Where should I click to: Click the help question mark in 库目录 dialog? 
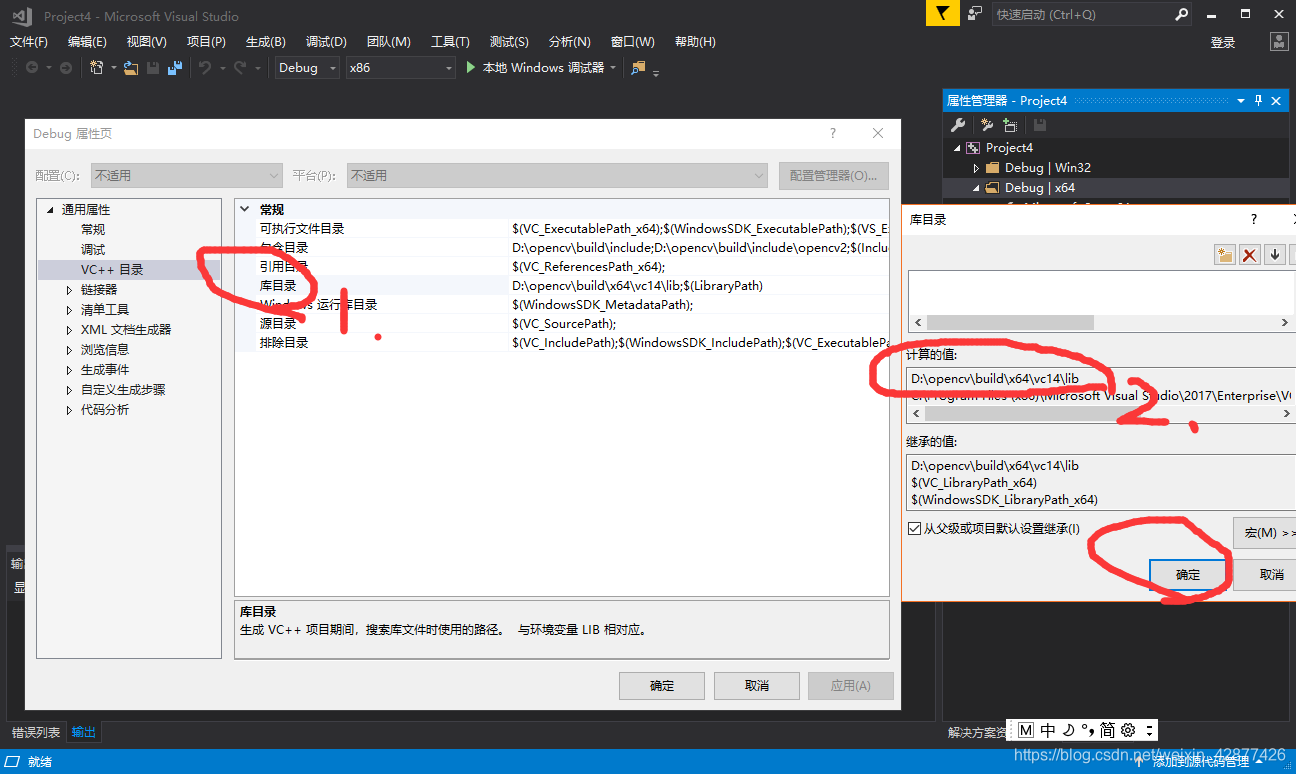[1254, 219]
